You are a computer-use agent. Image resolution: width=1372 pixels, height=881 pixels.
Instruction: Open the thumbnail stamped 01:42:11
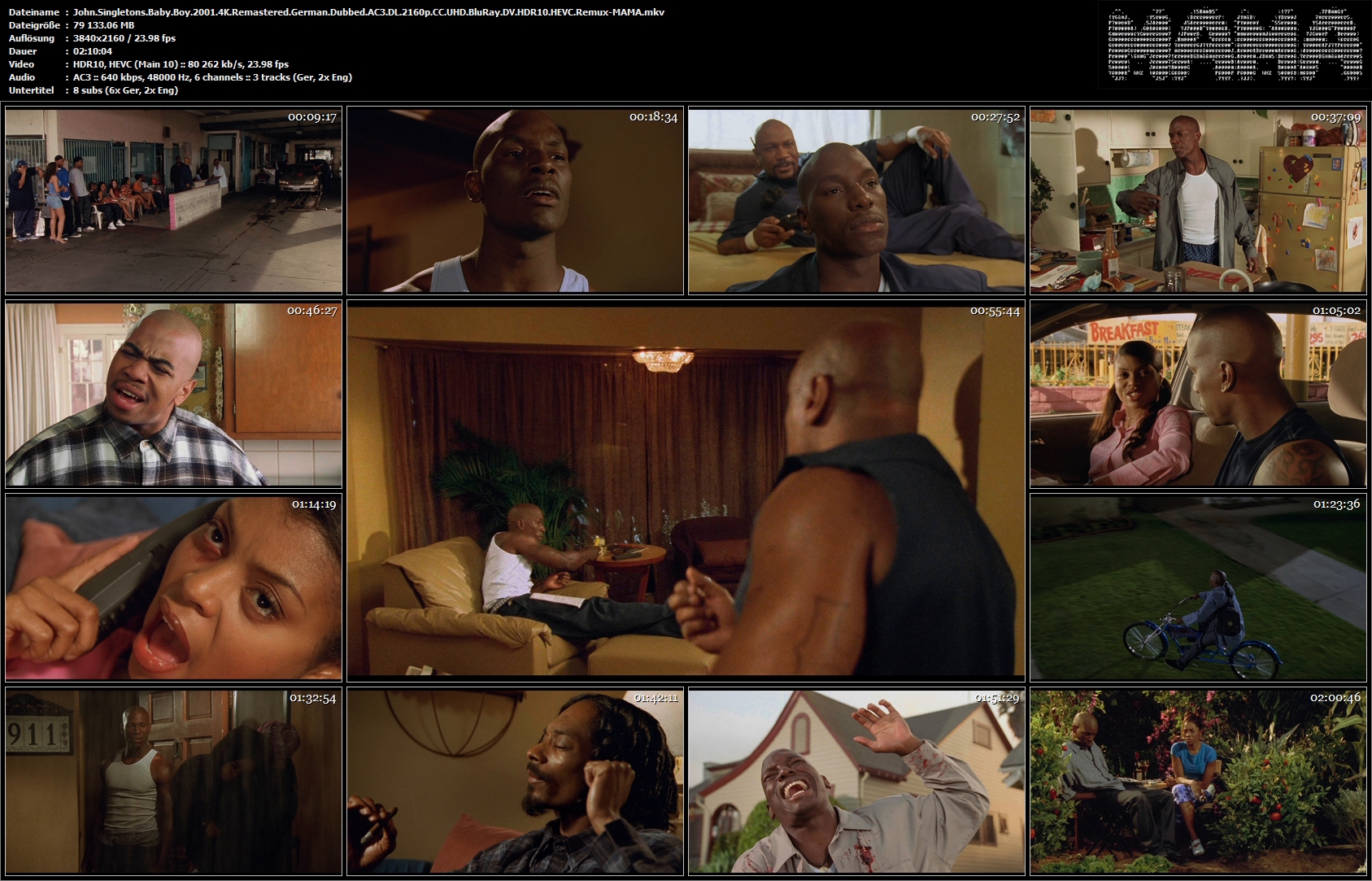[515, 782]
